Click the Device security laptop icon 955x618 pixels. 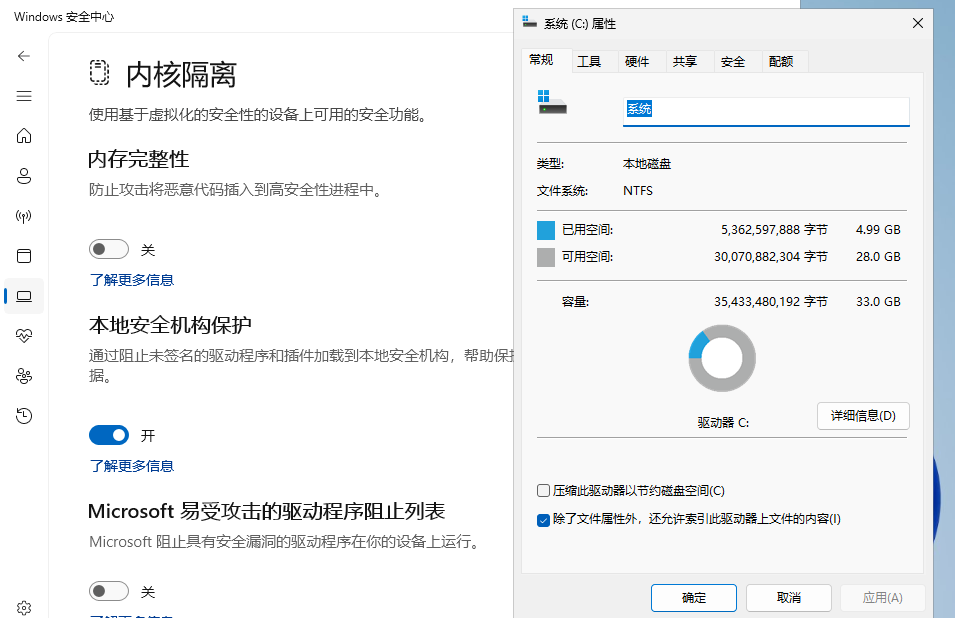click(24, 296)
